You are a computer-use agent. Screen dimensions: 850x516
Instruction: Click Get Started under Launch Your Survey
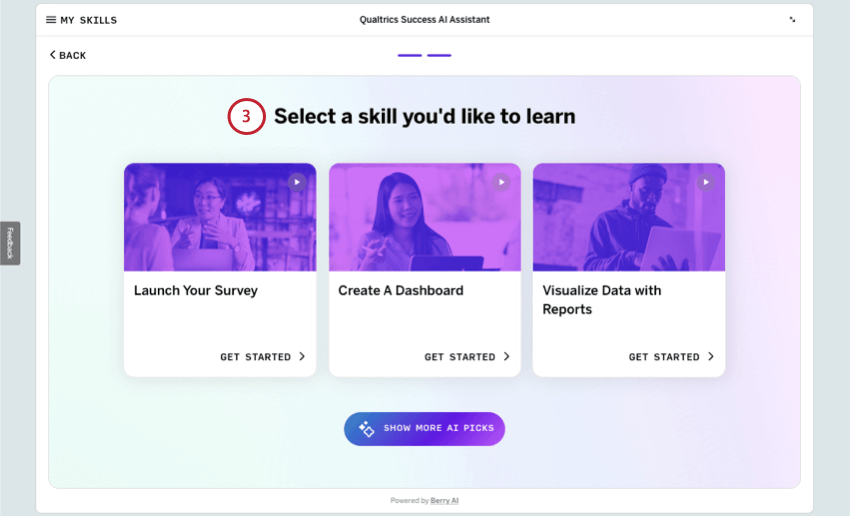262,357
